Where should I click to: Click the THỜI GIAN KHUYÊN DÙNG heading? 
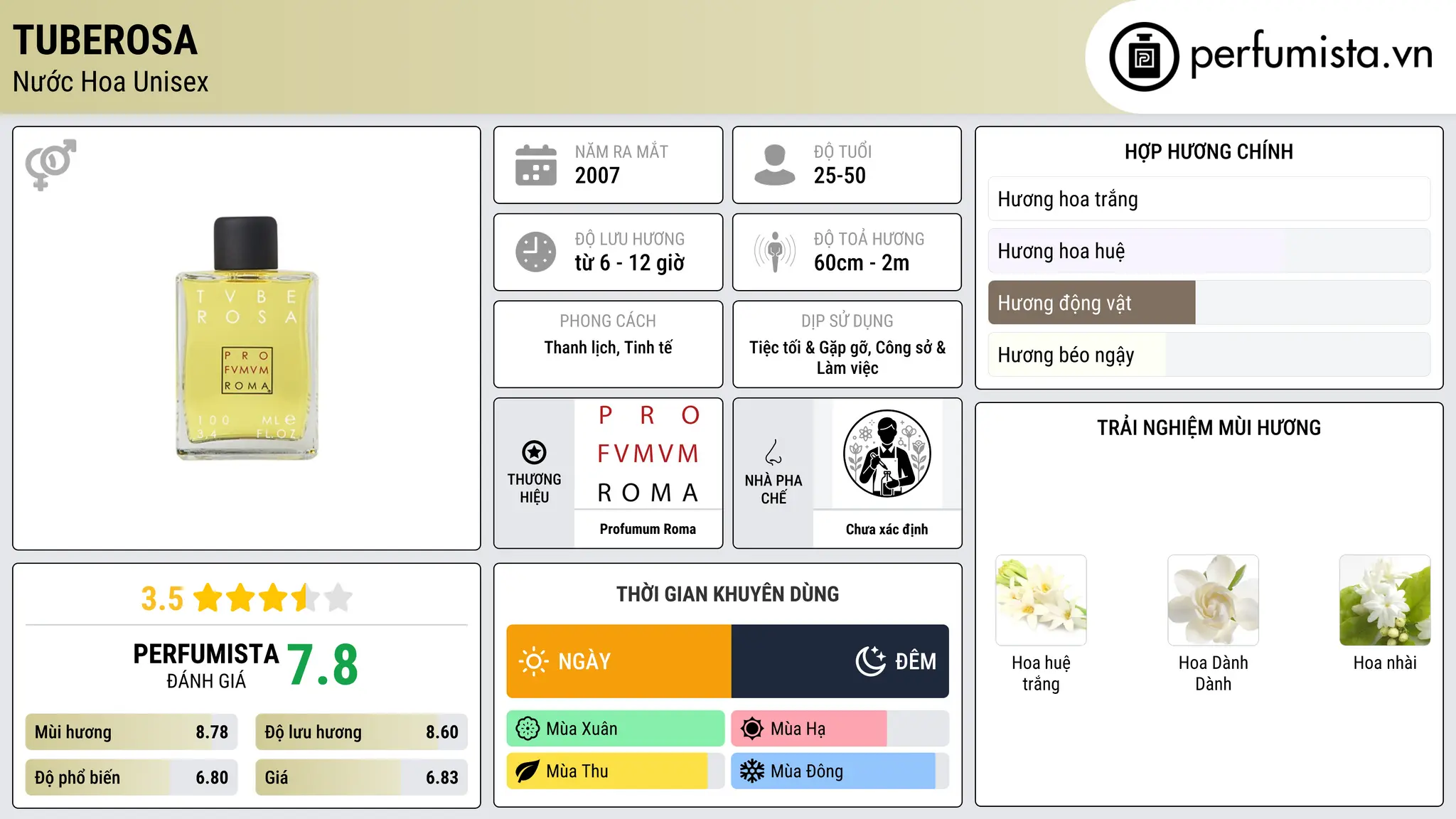(x=727, y=594)
